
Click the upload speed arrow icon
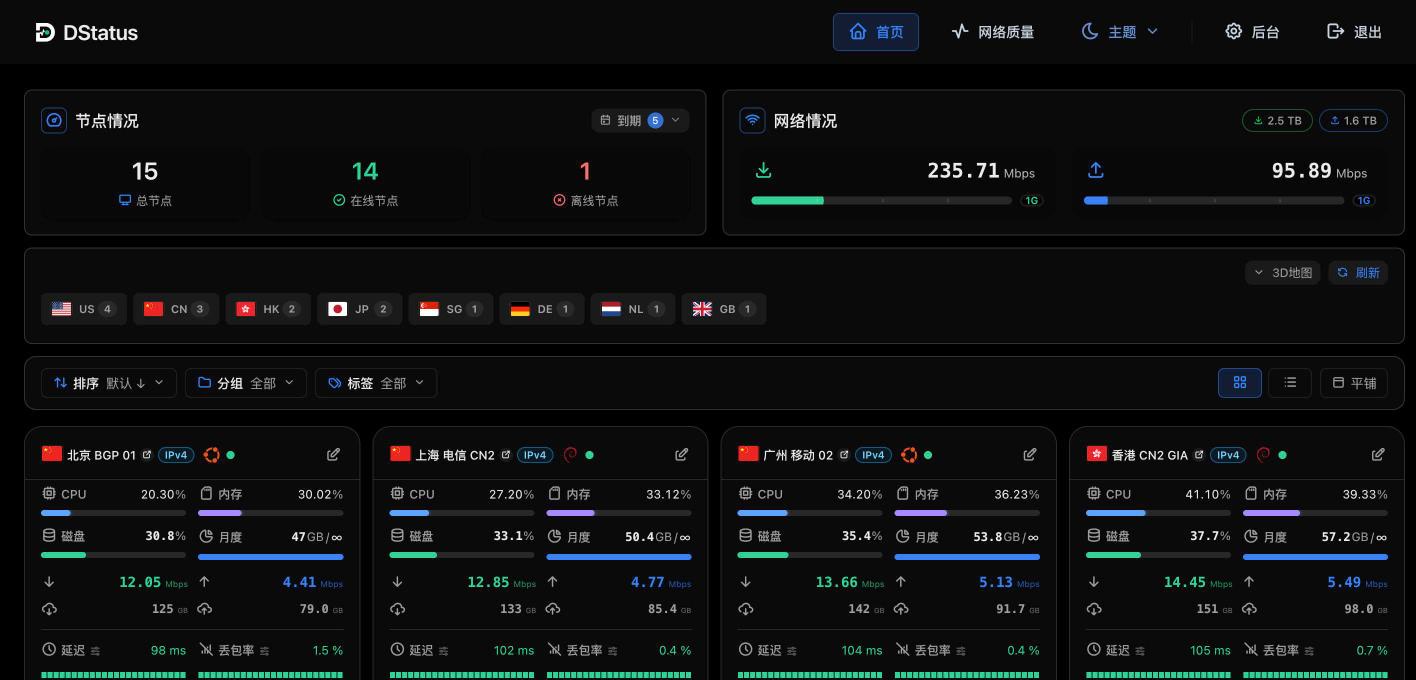click(1096, 170)
